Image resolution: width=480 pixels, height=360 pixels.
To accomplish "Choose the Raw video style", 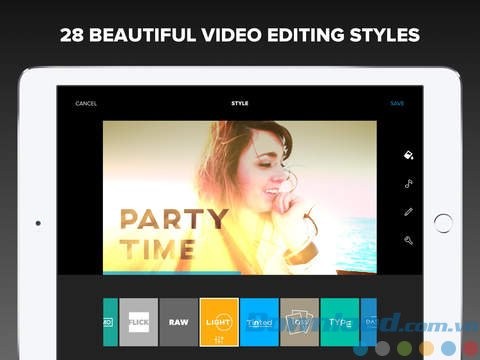I will [179, 322].
